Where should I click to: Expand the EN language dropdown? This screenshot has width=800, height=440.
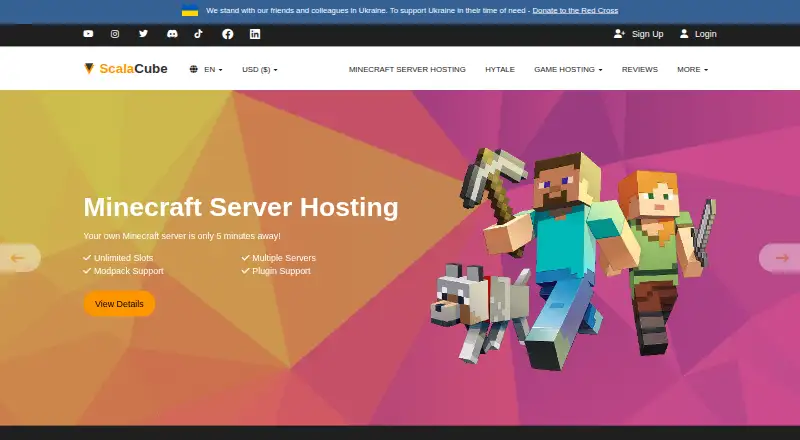(x=206, y=69)
